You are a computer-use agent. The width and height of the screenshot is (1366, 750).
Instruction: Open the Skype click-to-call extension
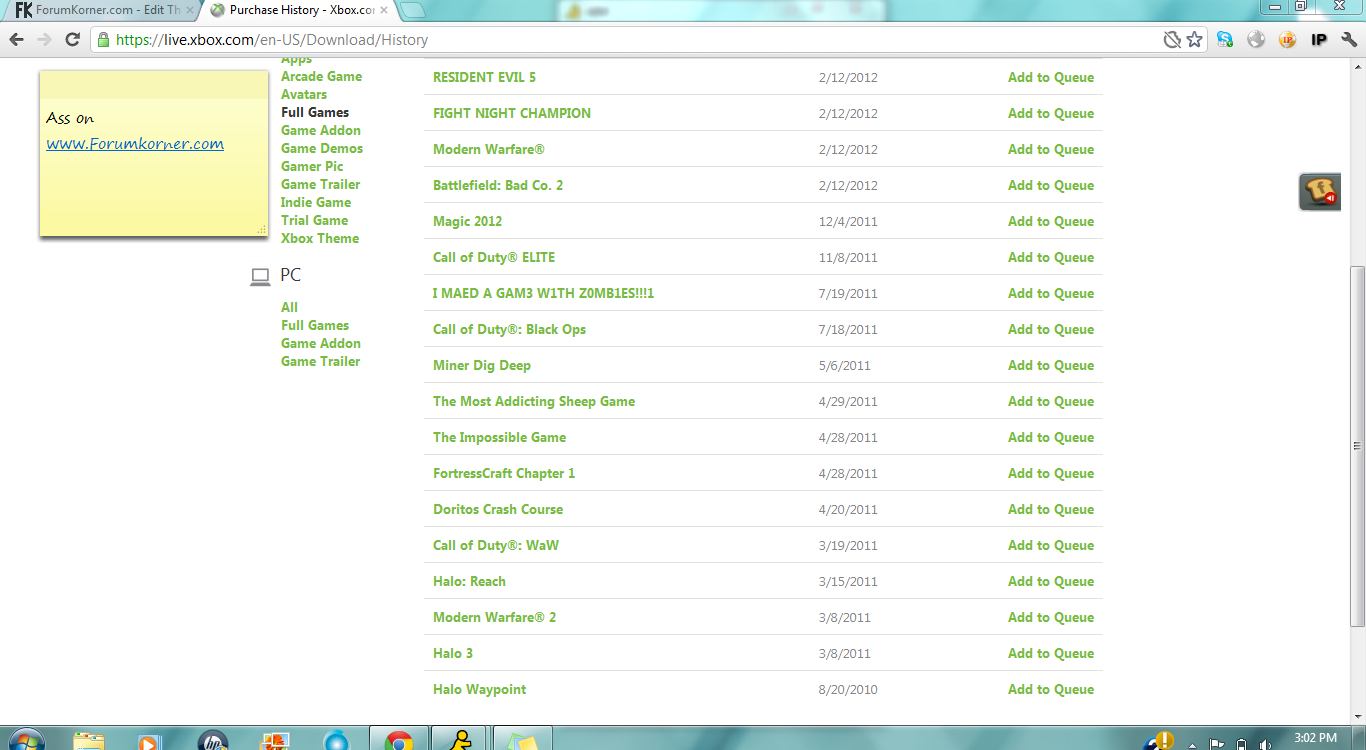1225,40
